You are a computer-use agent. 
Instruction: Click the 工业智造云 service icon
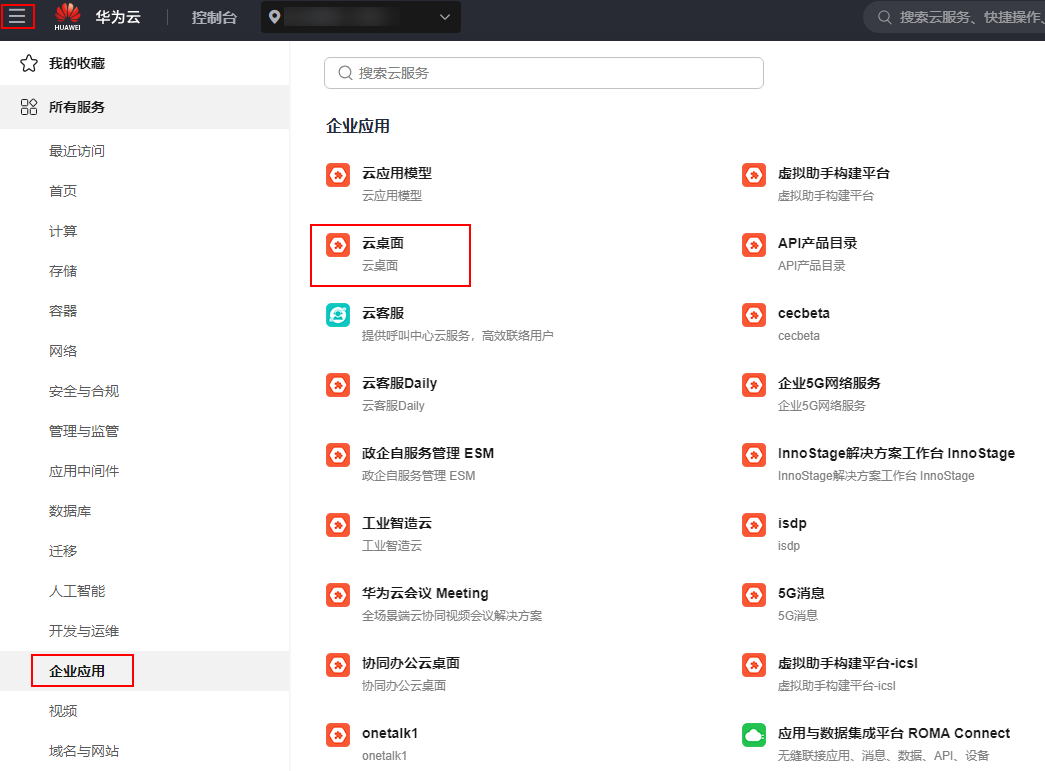(x=338, y=525)
